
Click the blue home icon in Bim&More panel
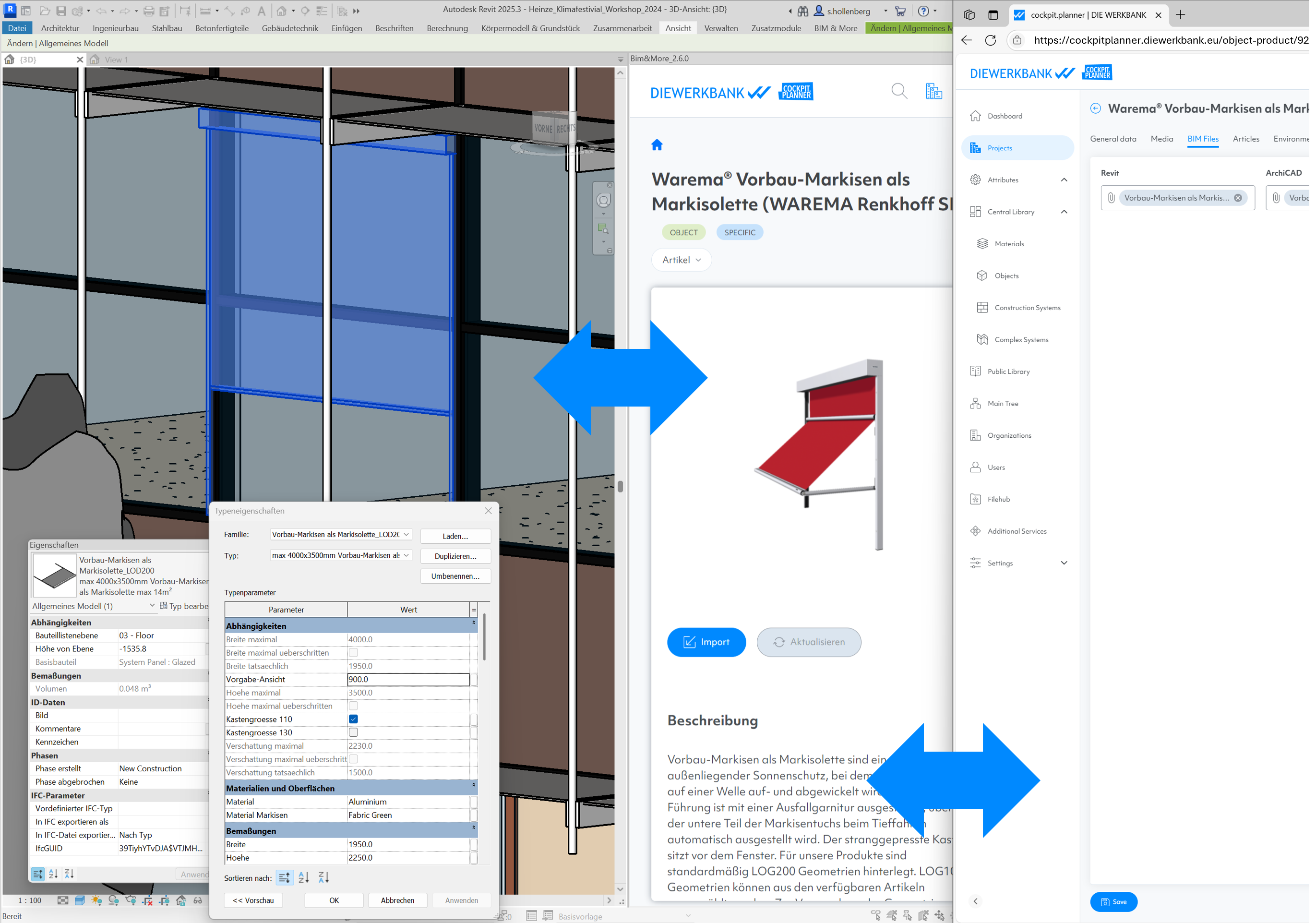click(657, 145)
